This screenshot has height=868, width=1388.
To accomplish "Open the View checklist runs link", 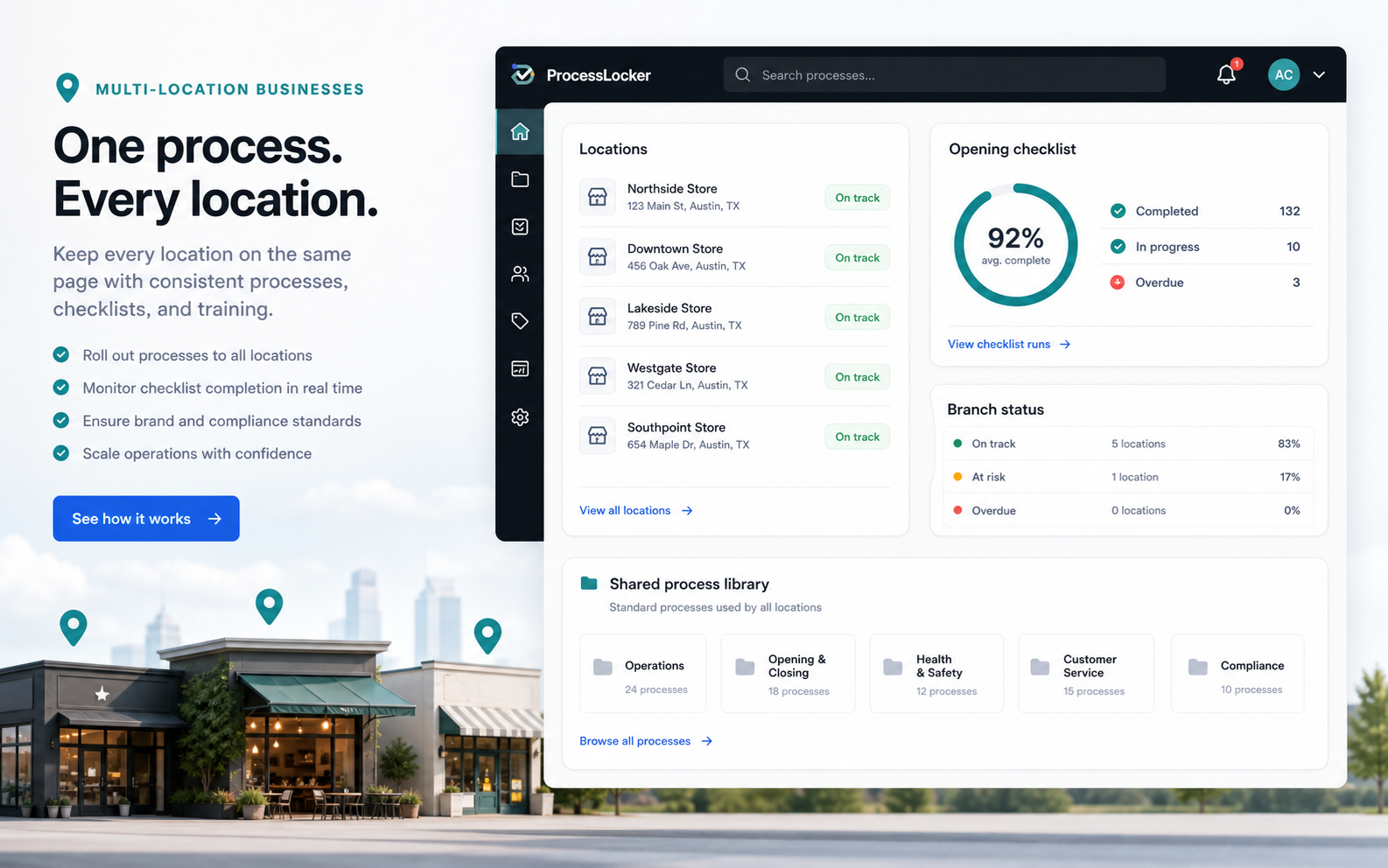I will [x=1009, y=344].
